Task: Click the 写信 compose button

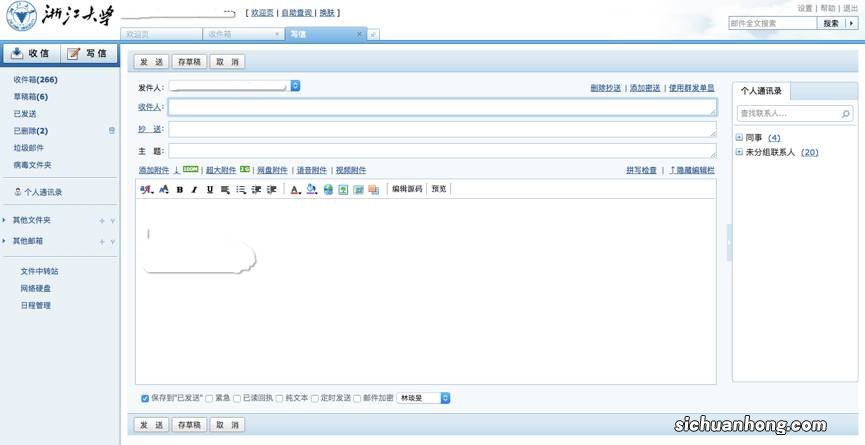Action: tap(88, 53)
